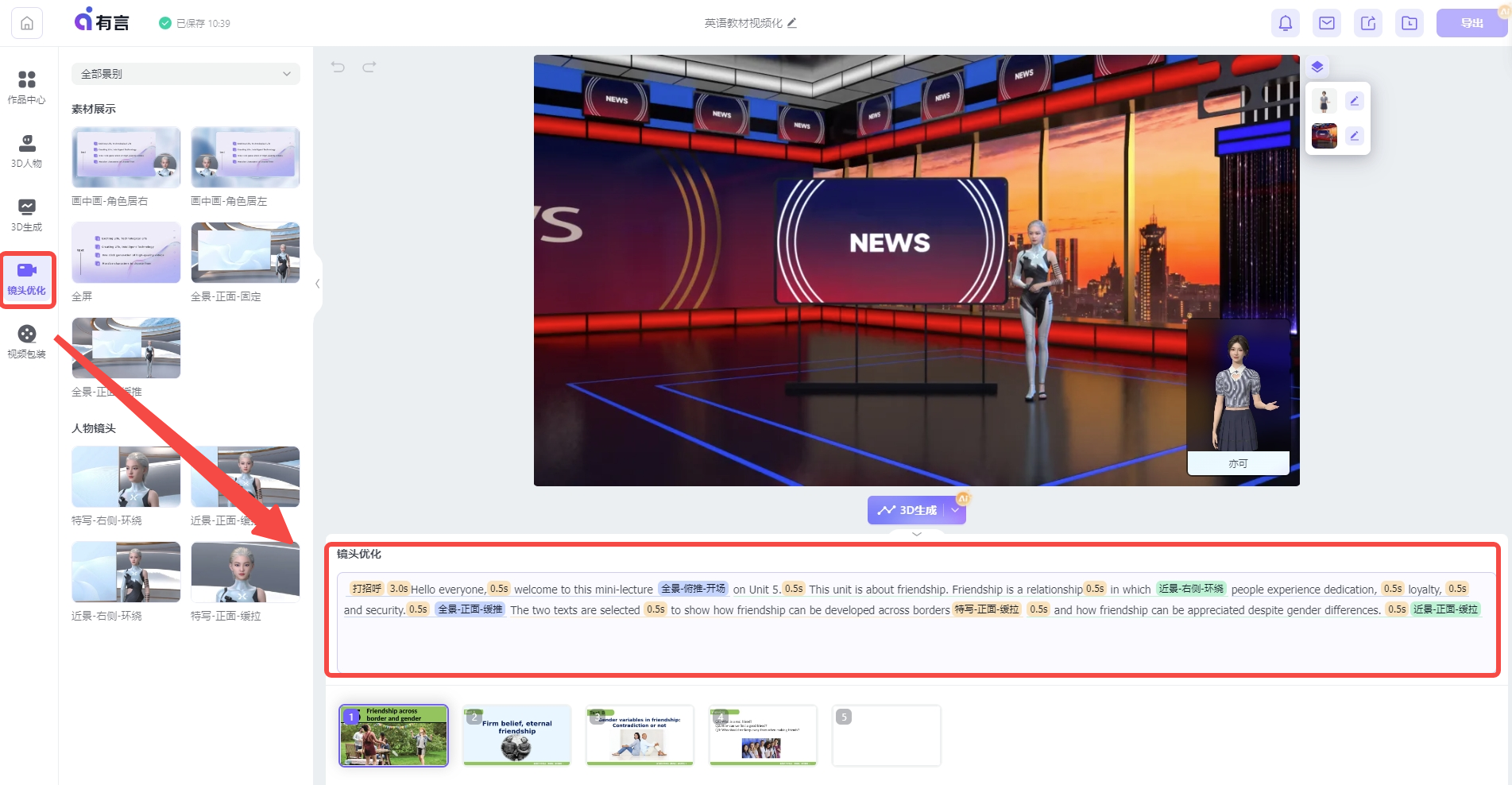Open the 3D生成 sidebar section
Viewport: 1512px width, 785px height.
pyautogui.click(x=27, y=215)
